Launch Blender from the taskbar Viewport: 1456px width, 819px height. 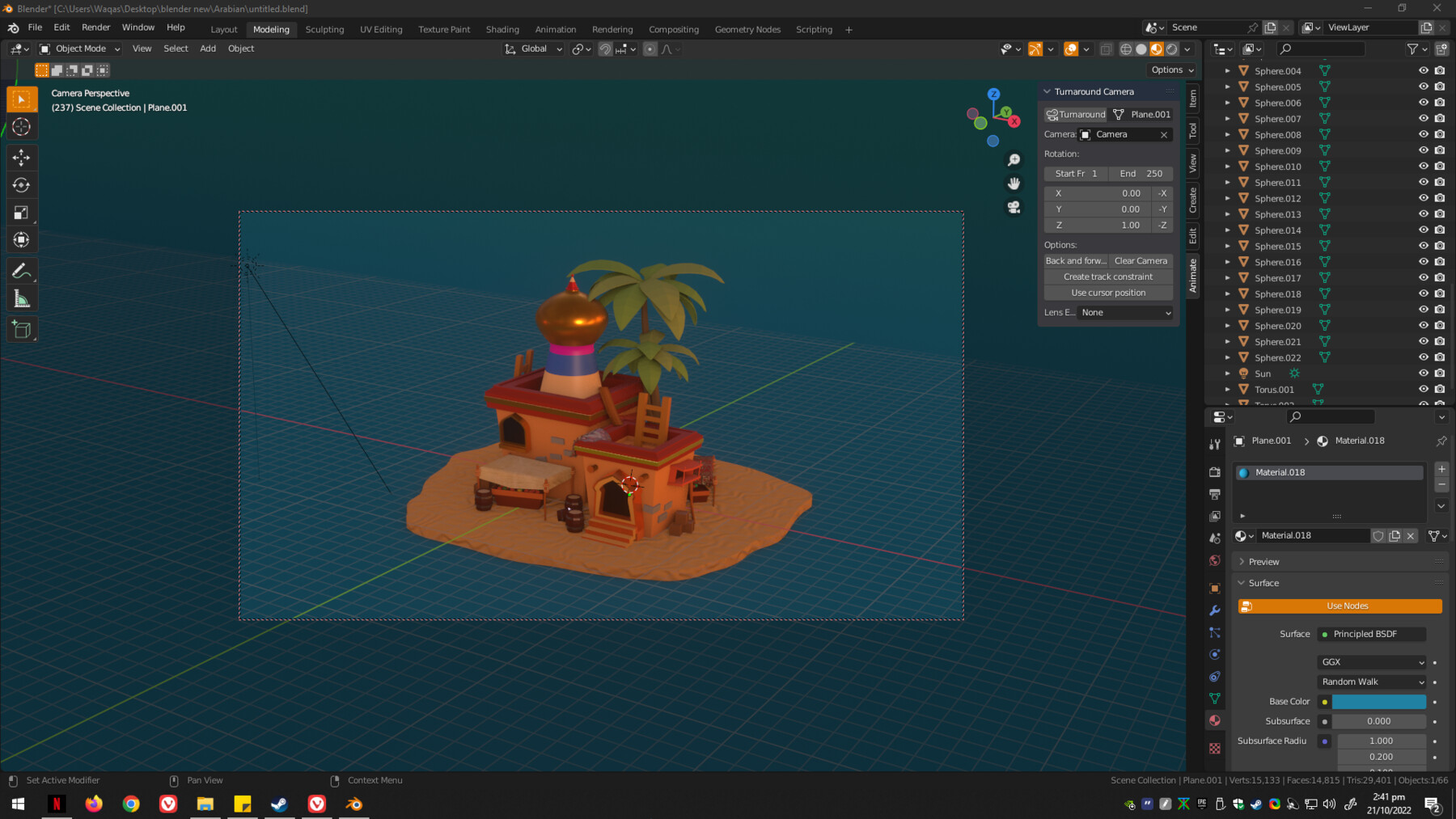353,804
